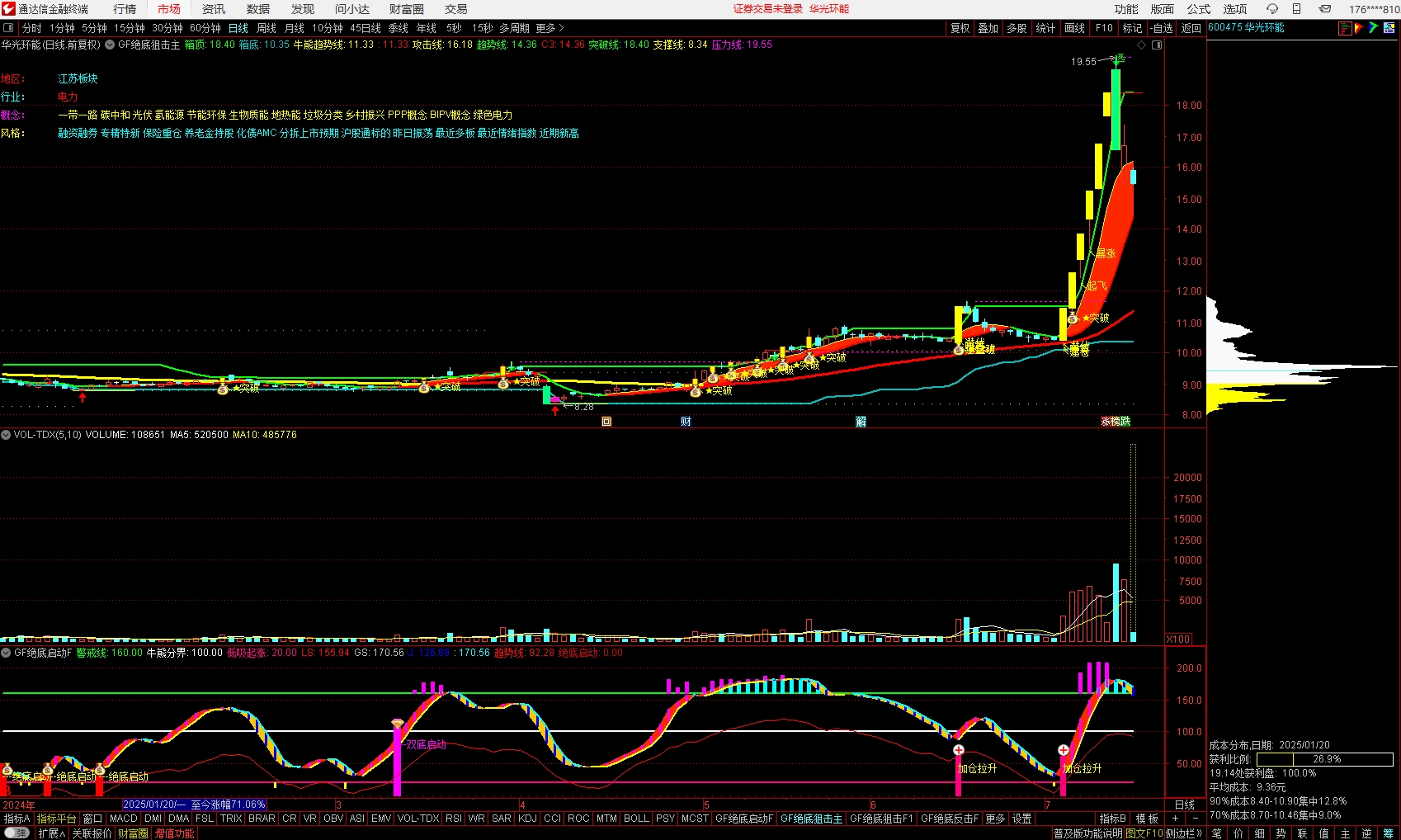The image size is (1401, 840).
Task: Click the square 回 marker on price chart
Action: [x=606, y=422]
